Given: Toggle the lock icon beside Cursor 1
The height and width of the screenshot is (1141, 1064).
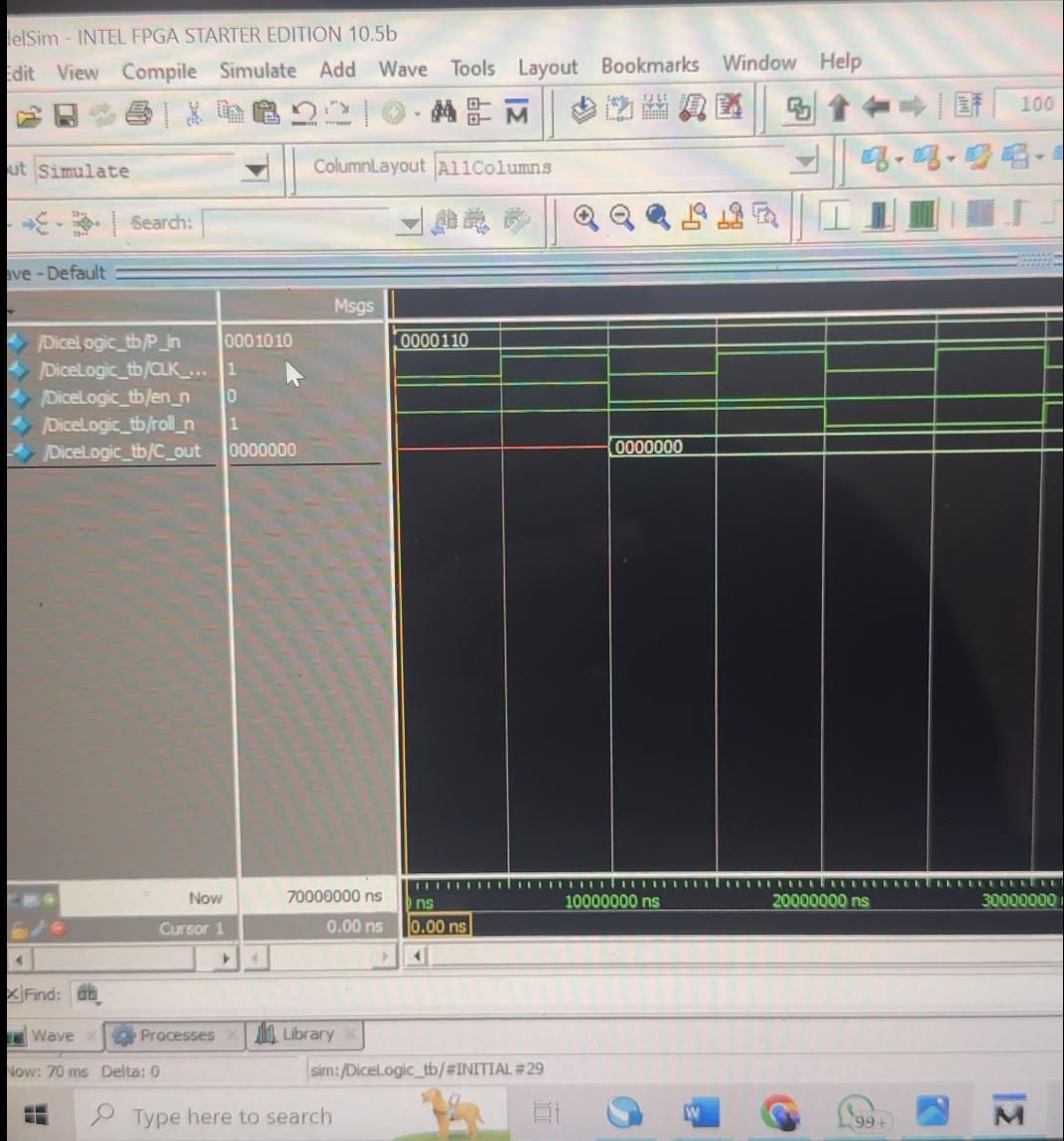Looking at the screenshot, I should pos(22,929).
